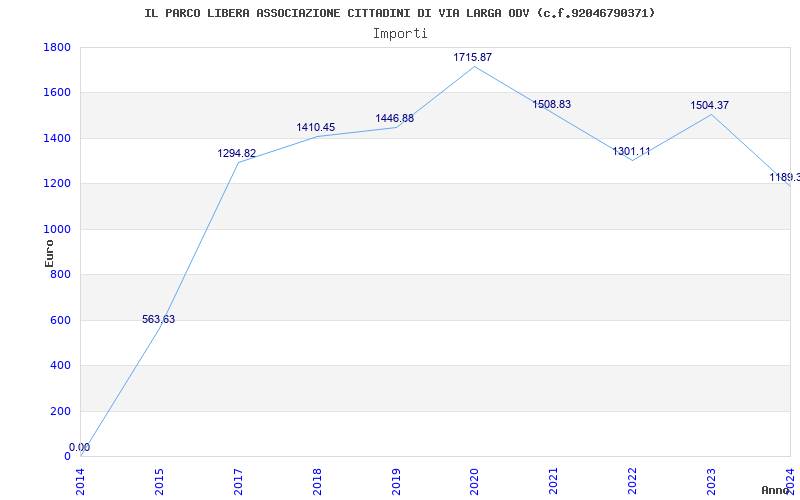Click the chart title with association name

tap(400, 13)
